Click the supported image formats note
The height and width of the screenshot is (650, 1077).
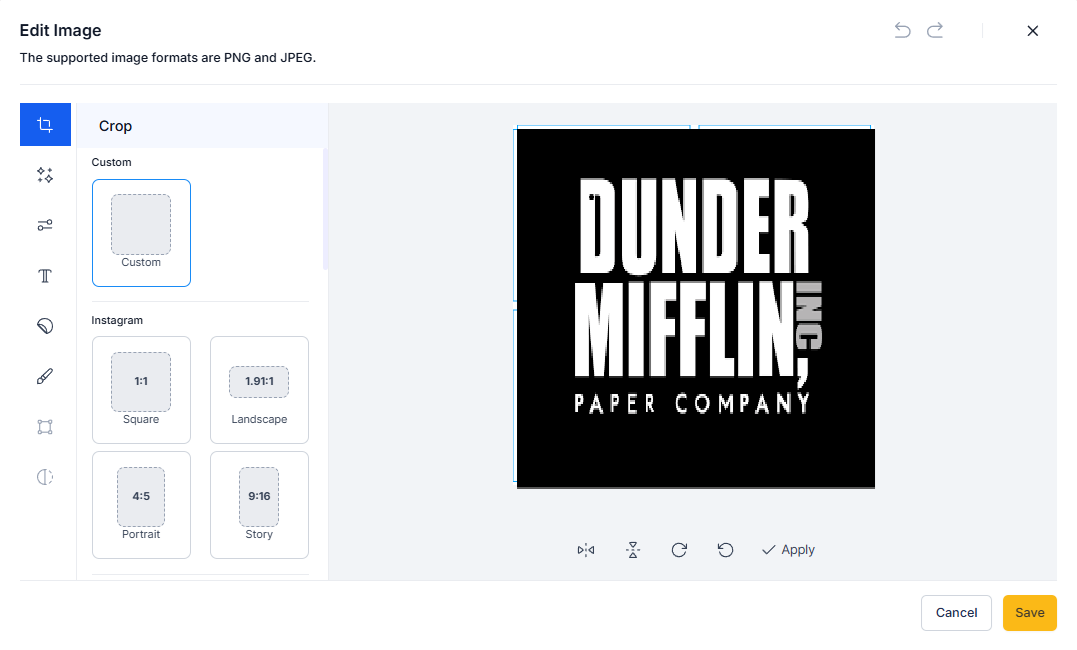tap(168, 58)
